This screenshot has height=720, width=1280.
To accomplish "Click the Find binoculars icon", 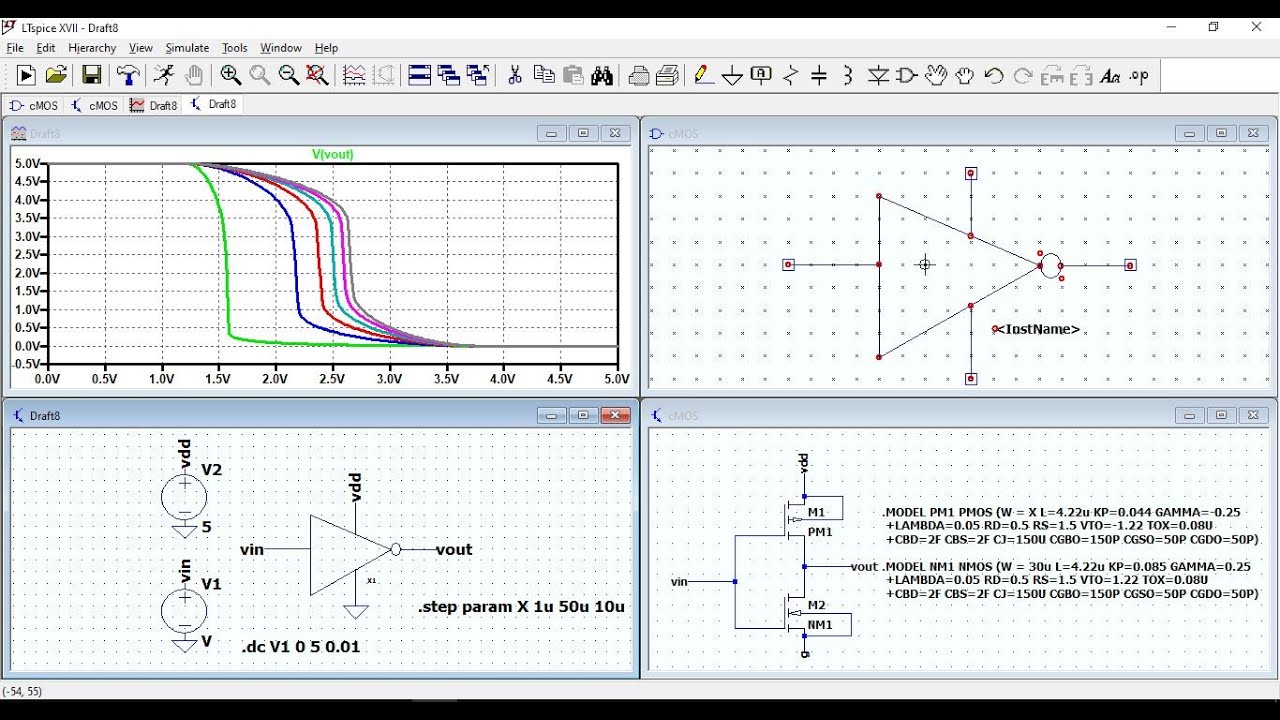I will click(x=602, y=75).
